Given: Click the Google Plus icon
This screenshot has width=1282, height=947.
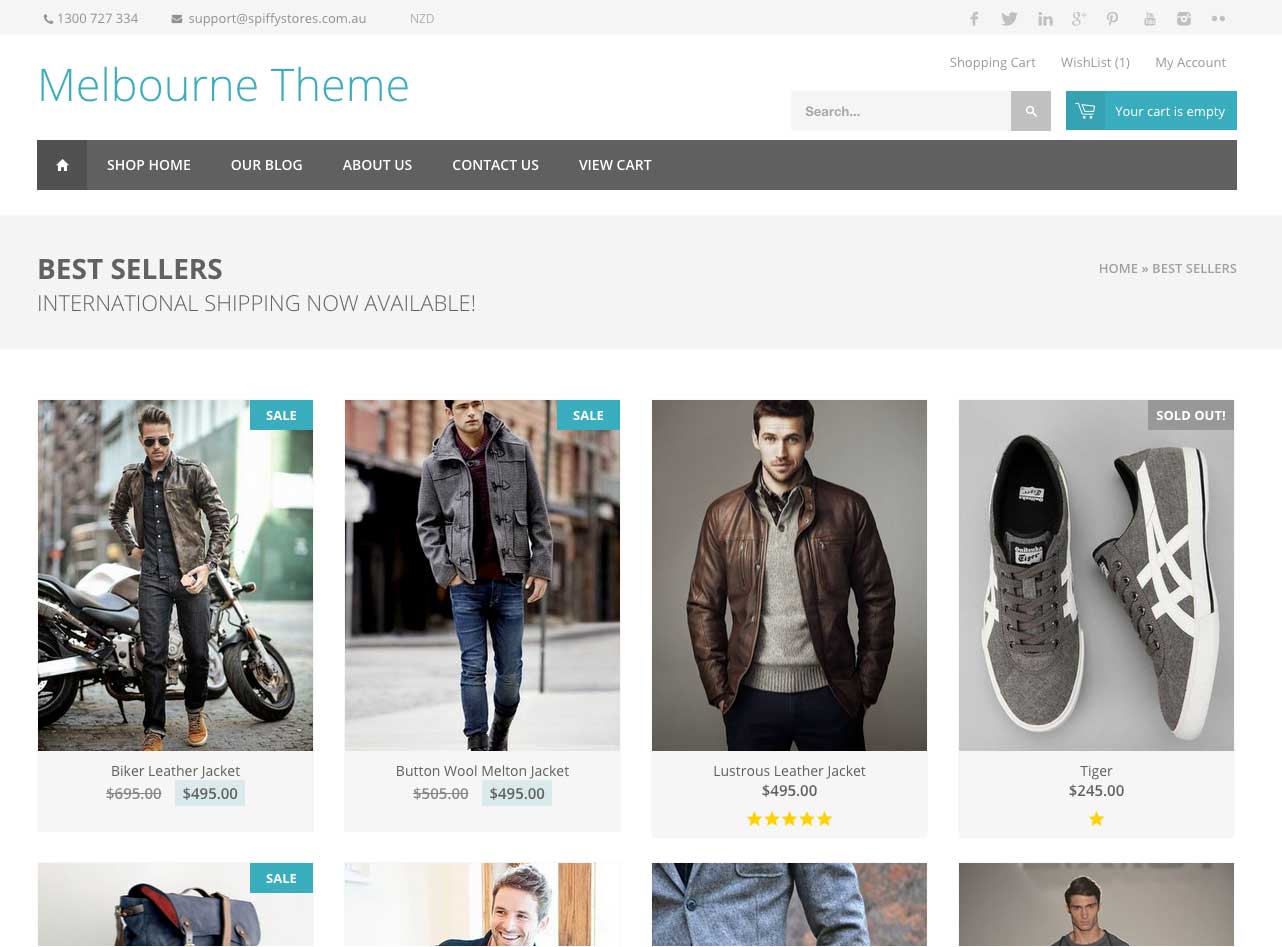Looking at the screenshot, I should coord(1079,18).
